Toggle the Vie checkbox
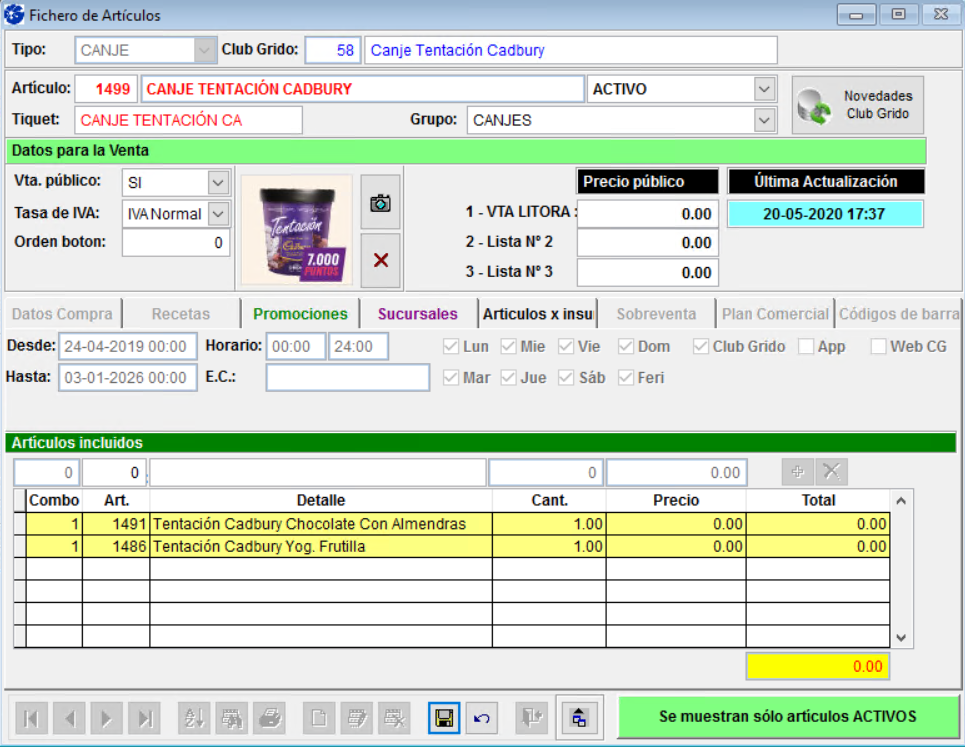965x747 pixels. pyautogui.click(x=566, y=346)
